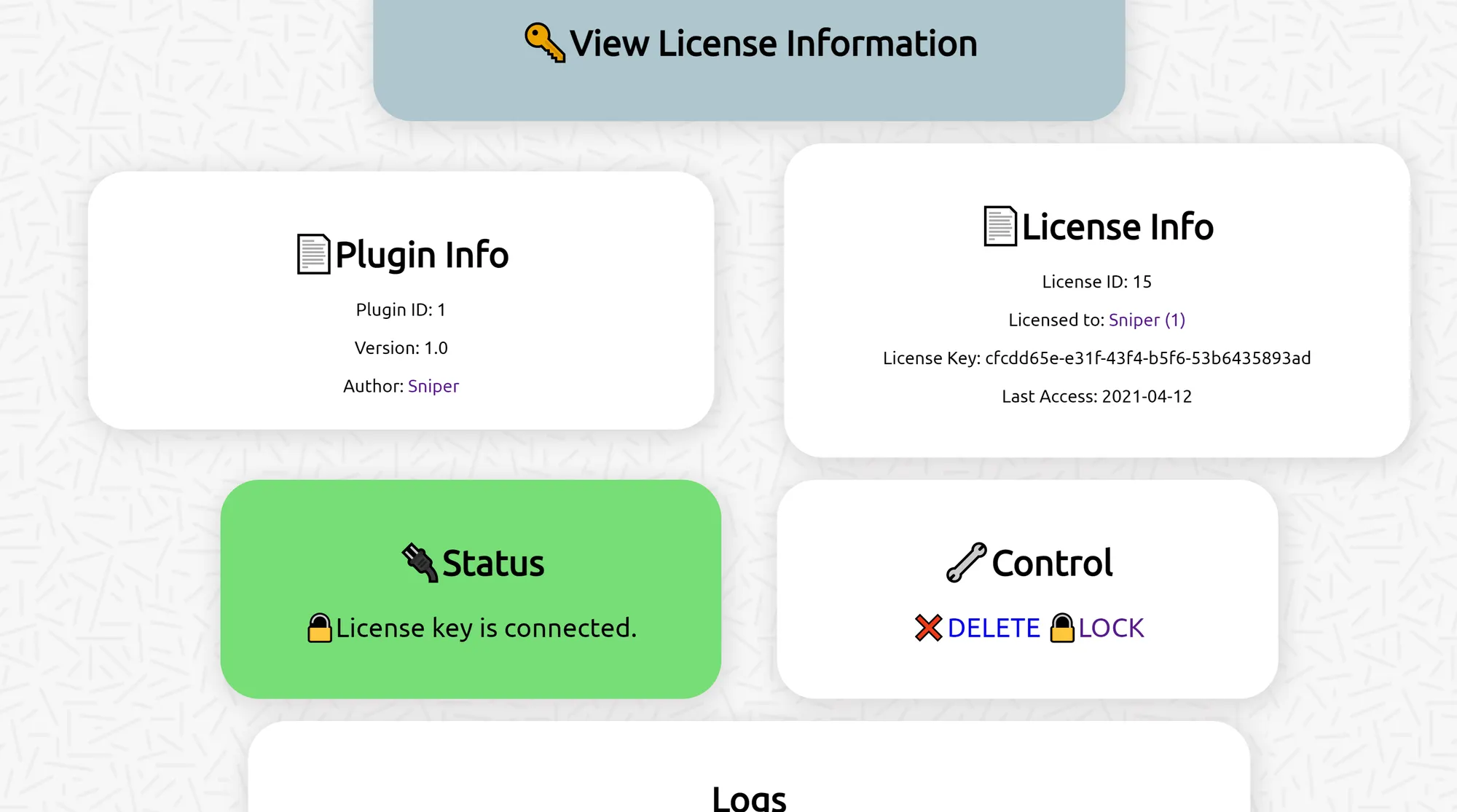Open the DELETE license link

coord(993,628)
